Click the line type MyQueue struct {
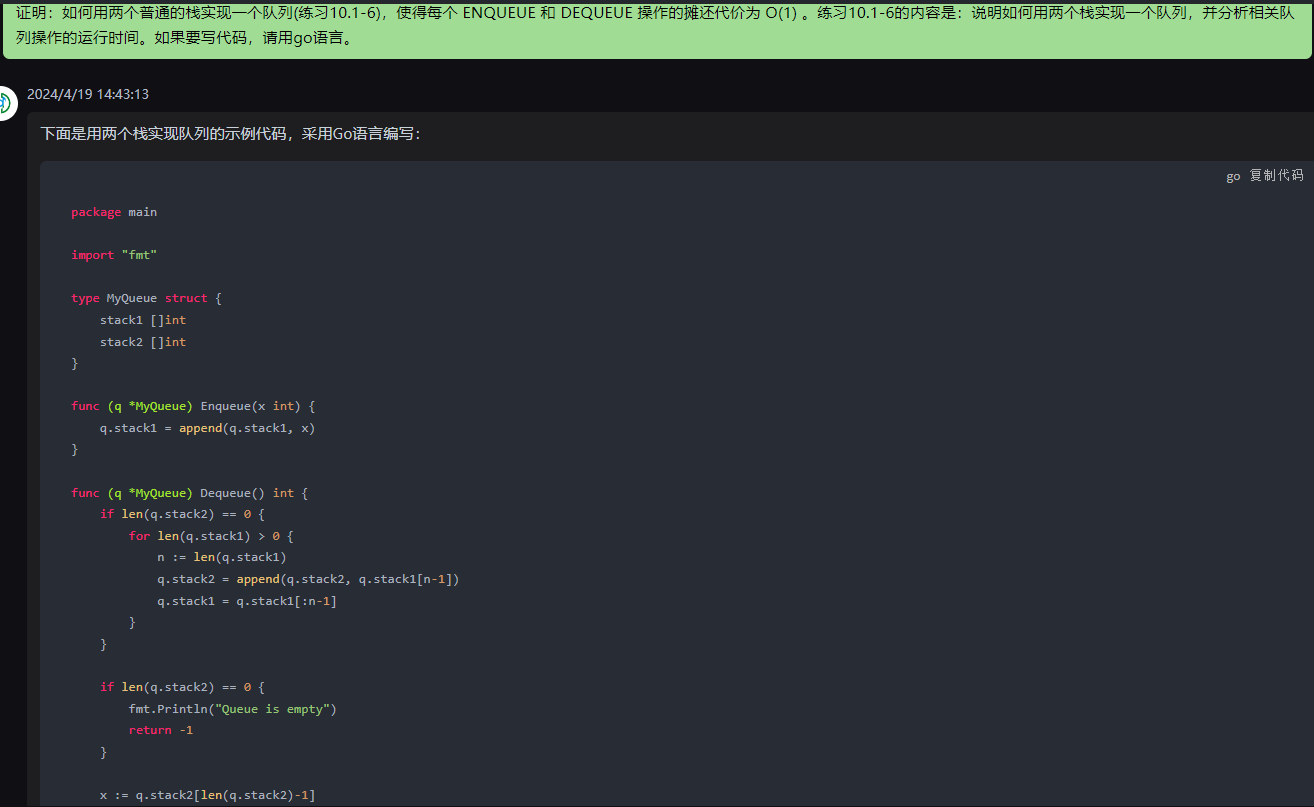This screenshot has height=807, width=1314. (146, 298)
